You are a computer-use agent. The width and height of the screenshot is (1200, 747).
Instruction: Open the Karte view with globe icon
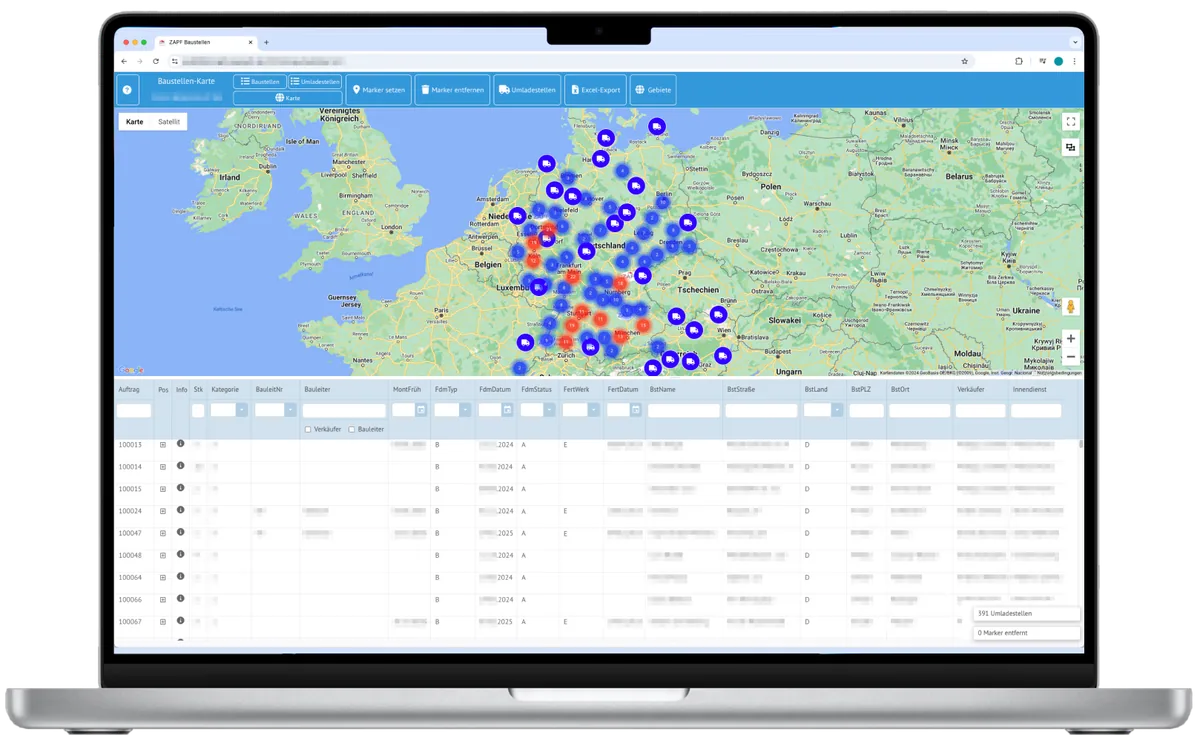coord(287,98)
